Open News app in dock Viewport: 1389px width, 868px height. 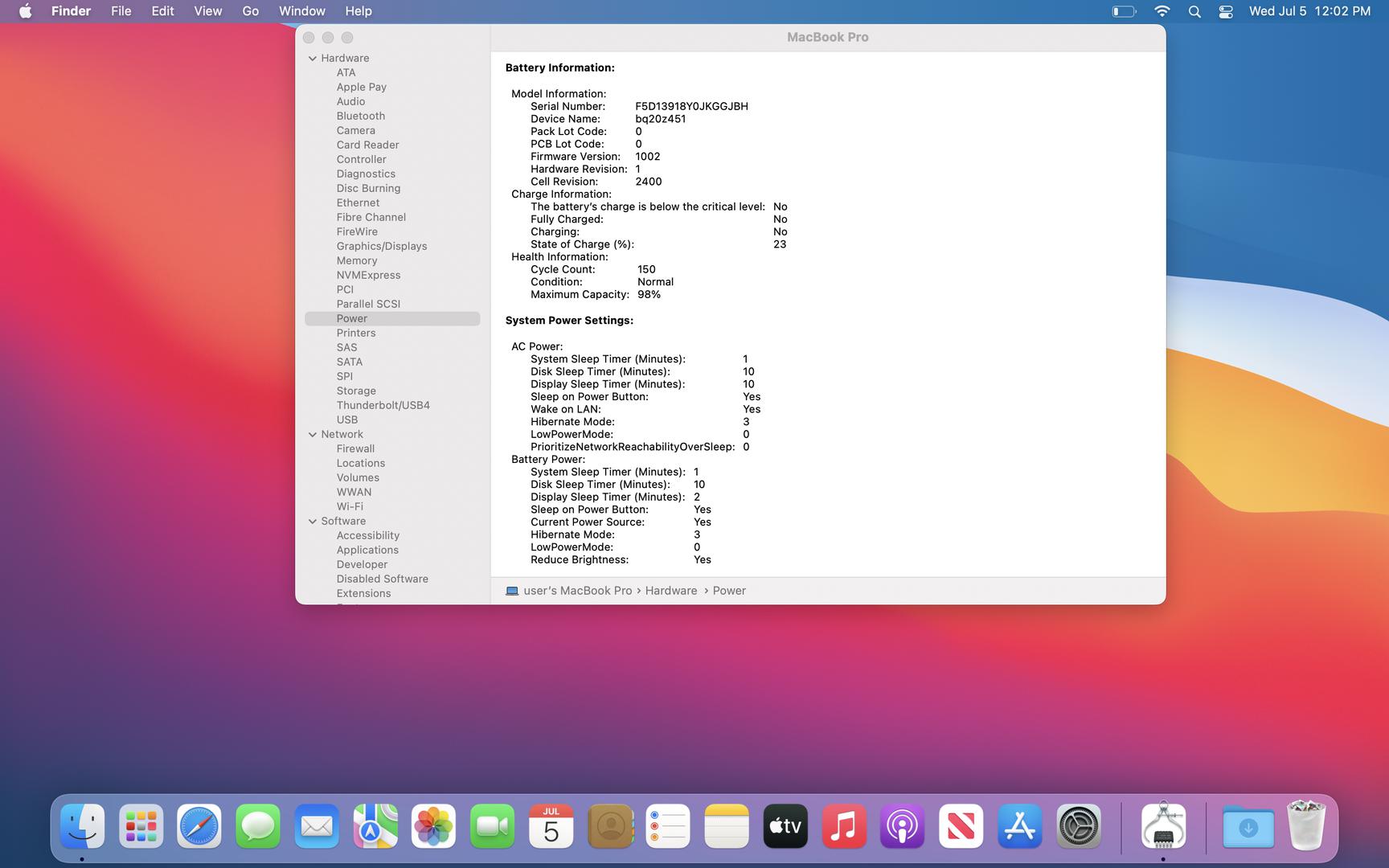[x=961, y=825]
